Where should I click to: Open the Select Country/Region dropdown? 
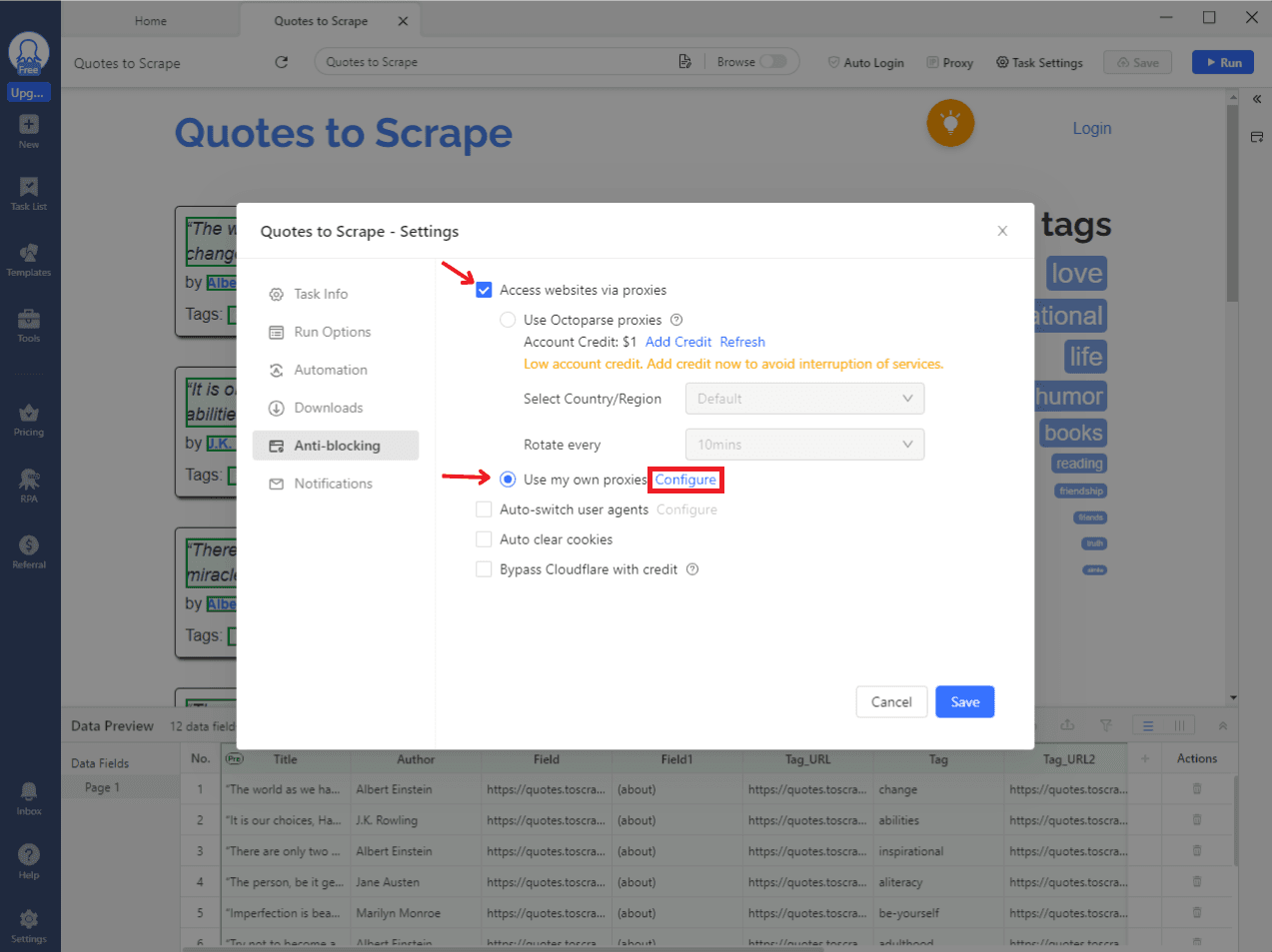tap(804, 398)
